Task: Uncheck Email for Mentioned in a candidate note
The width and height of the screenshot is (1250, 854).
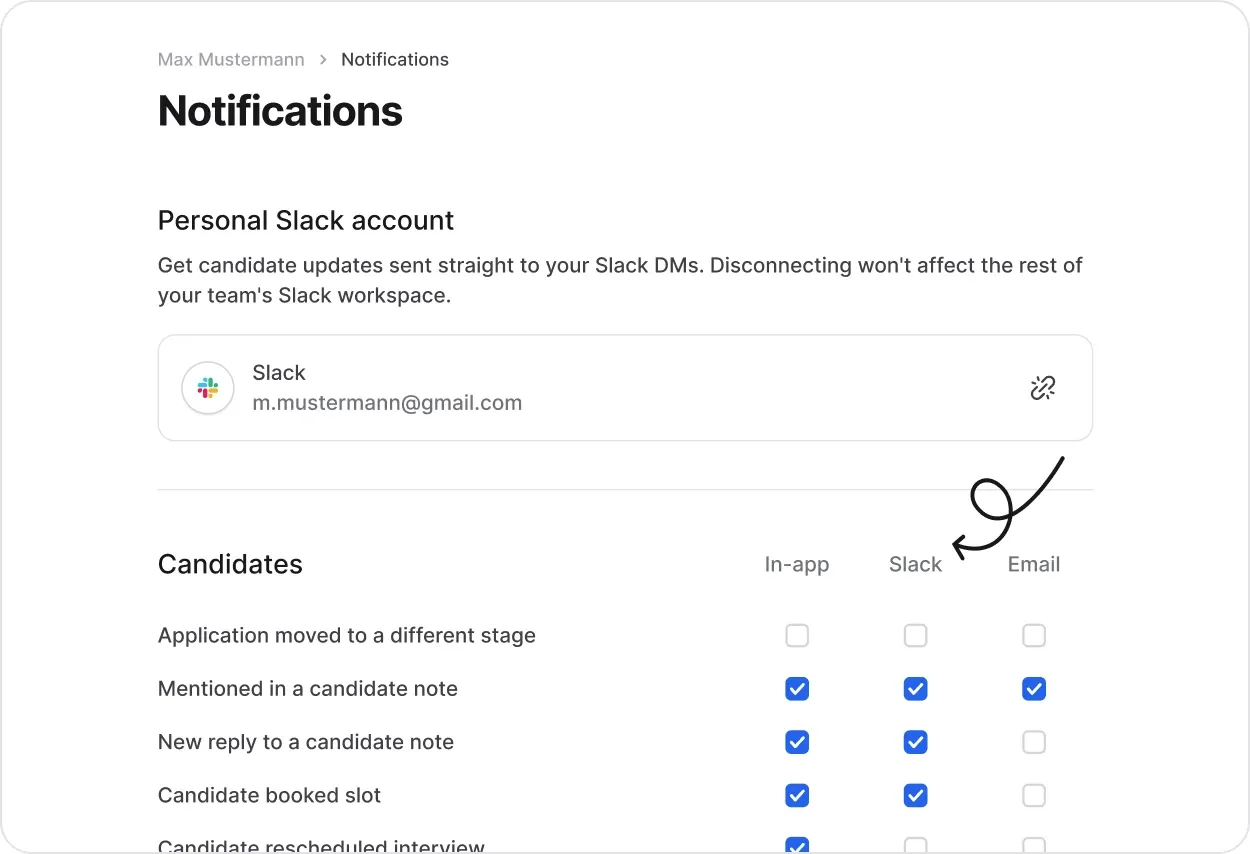Action: click(x=1034, y=689)
